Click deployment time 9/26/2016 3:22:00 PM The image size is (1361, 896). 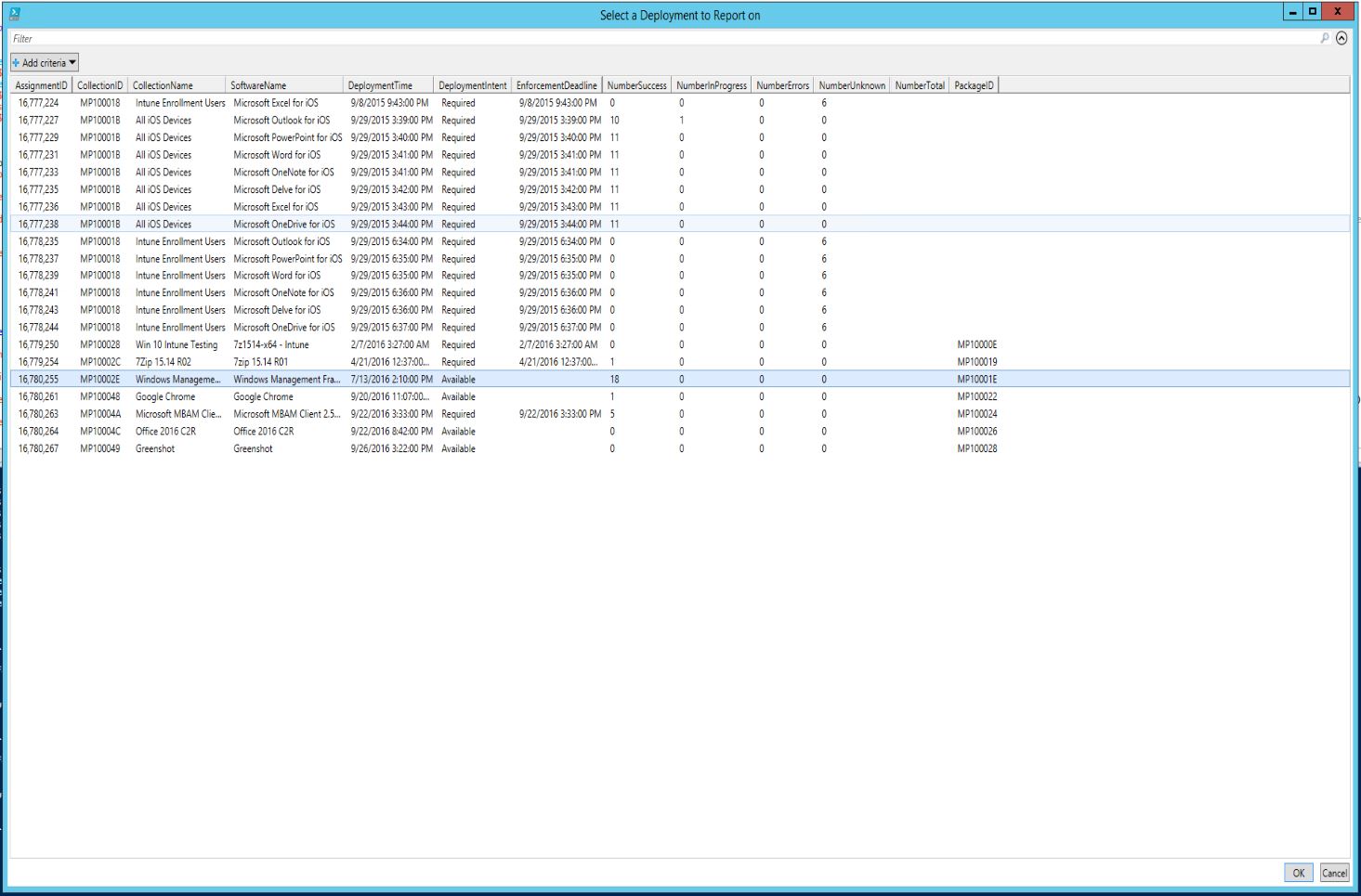tap(391, 448)
